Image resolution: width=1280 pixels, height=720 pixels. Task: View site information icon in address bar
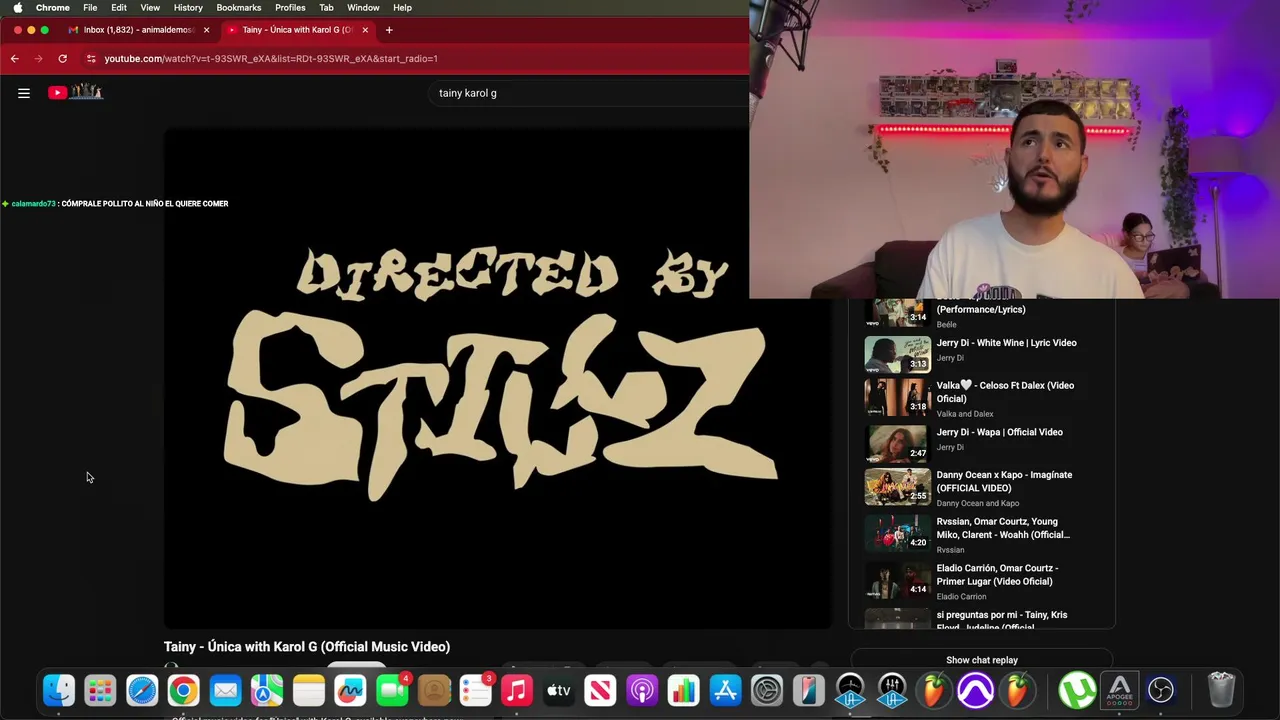point(91,59)
